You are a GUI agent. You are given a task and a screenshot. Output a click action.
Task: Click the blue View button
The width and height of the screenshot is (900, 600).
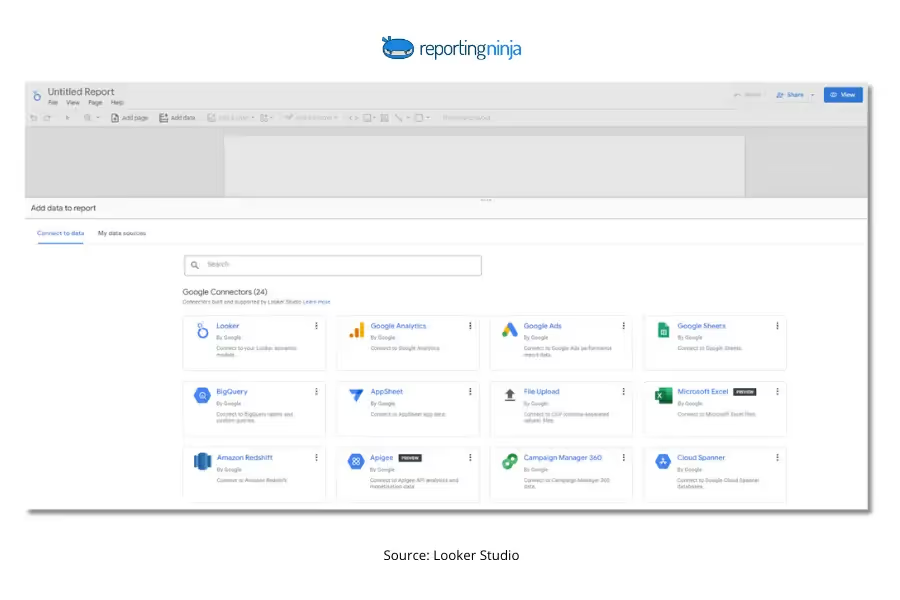pyautogui.click(x=843, y=95)
